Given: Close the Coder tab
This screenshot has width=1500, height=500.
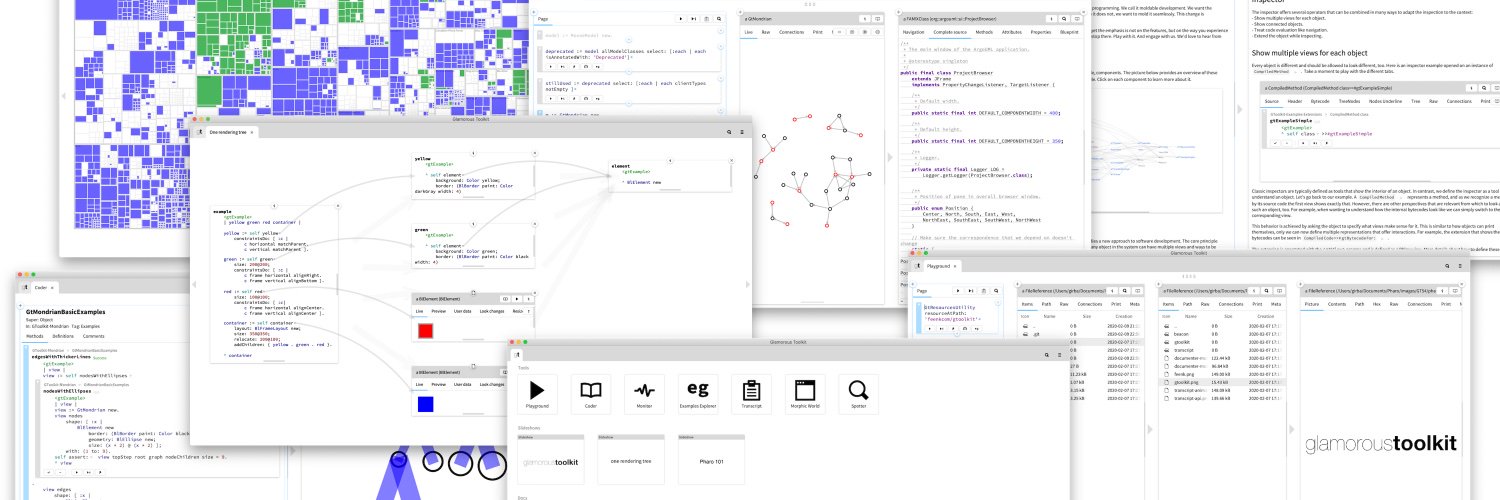Looking at the screenshot, I should (x=52, y=287).
